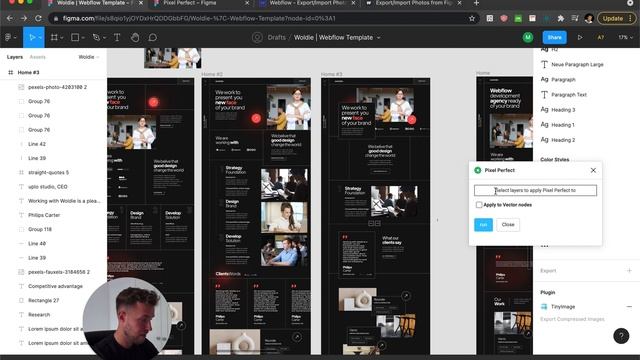The width and height of the screenshot is (640, 360).
Task: Click the Run button in Pixel Perfect
Action: click(x=483, y=225)
